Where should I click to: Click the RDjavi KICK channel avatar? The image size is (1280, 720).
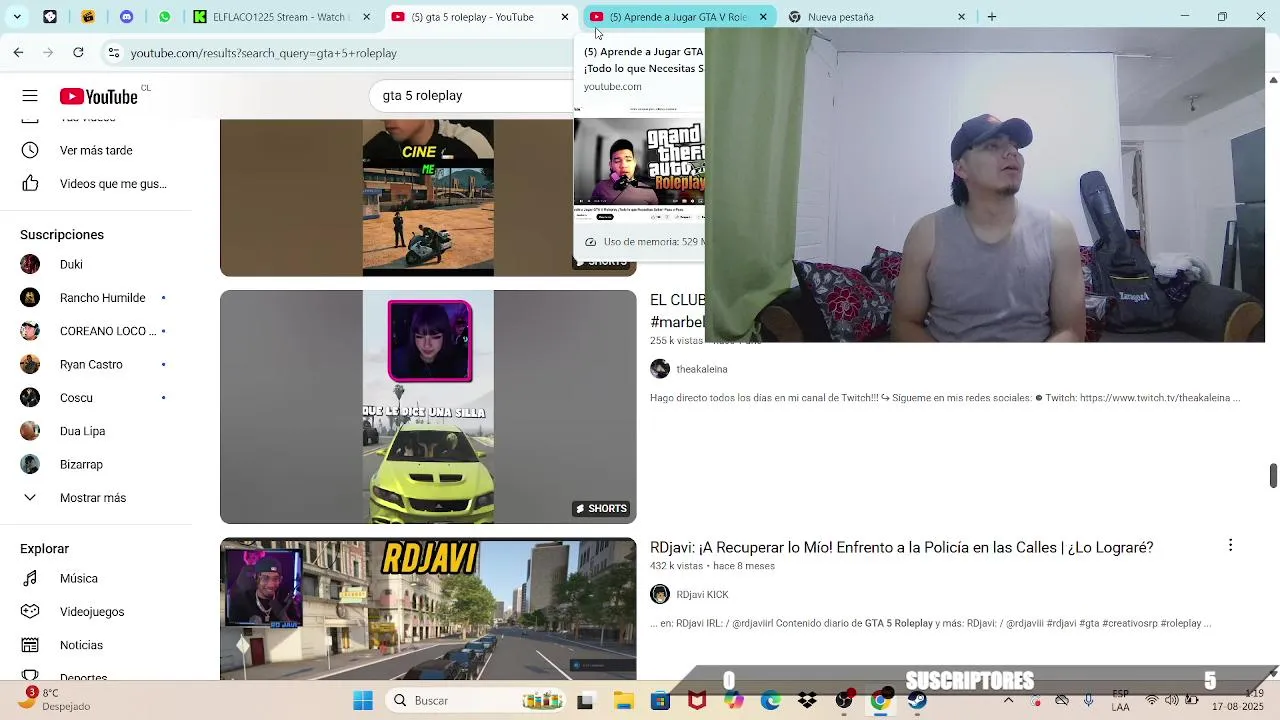pos(660,595)
